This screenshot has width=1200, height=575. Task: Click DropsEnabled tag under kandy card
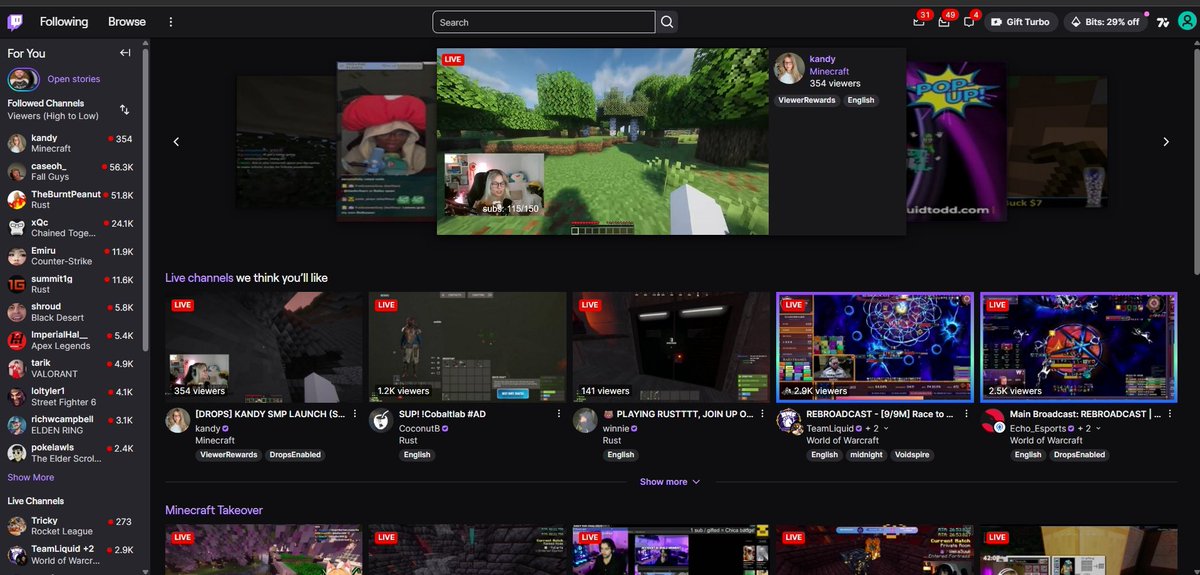[295, 454]
